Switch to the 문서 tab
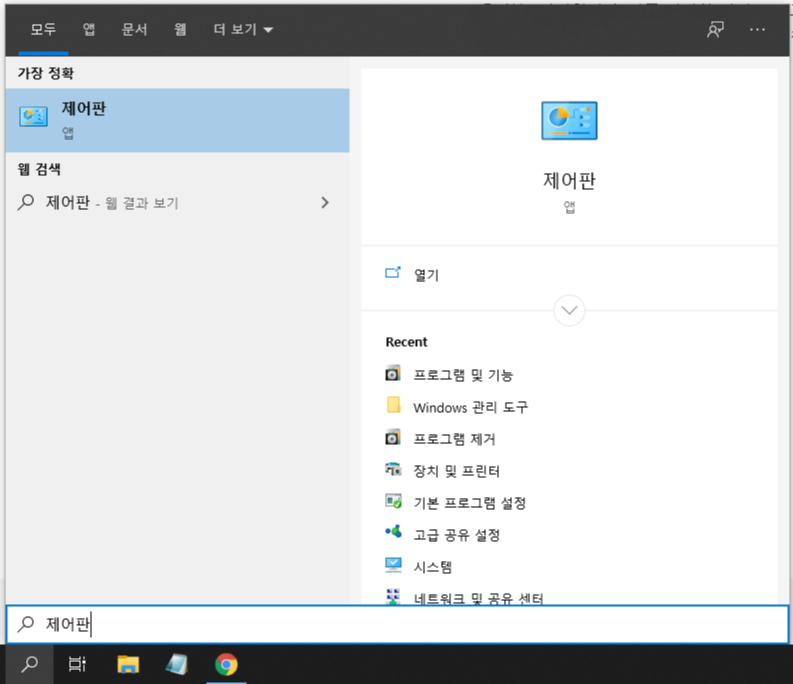Image resolution: width=793 pixels, height=684 pixels. [135, 29]
